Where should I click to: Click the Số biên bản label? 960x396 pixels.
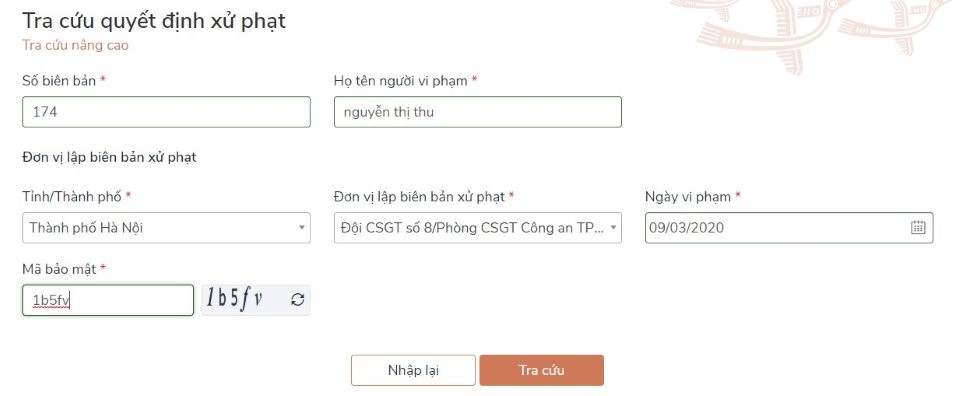pos(59,80)
